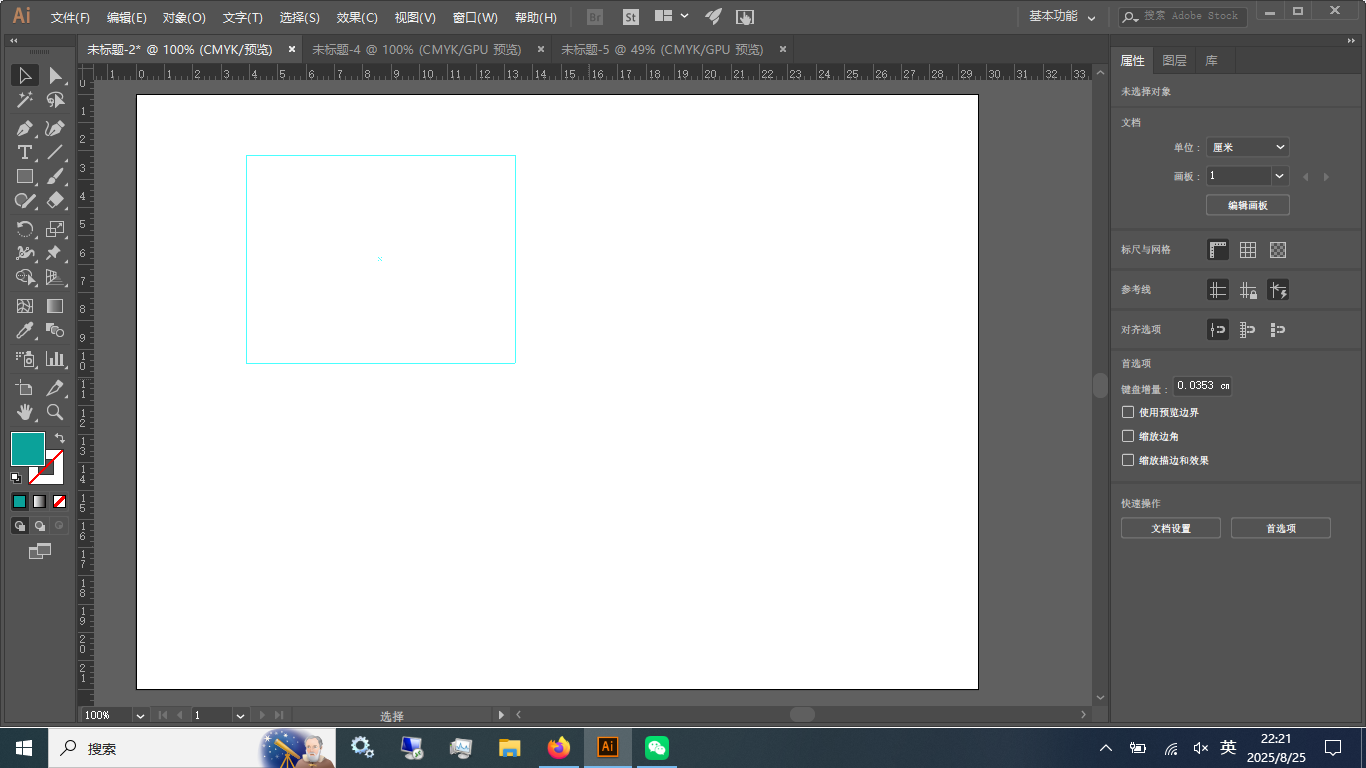The width and height of the screenshot is (1366, 768).
Task: Toggle toolbar width via its top double arrows
Action: (x=14, y=41)
